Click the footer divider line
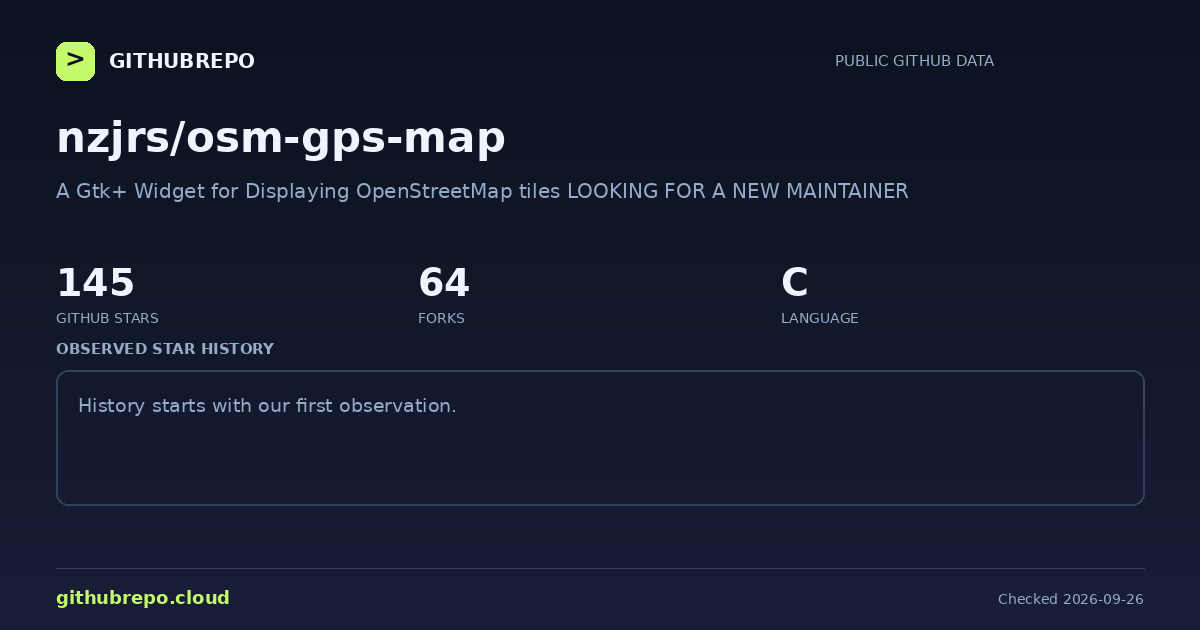Screen dimensions: 1200x630 pyautogui.click(x=600, y=569)
